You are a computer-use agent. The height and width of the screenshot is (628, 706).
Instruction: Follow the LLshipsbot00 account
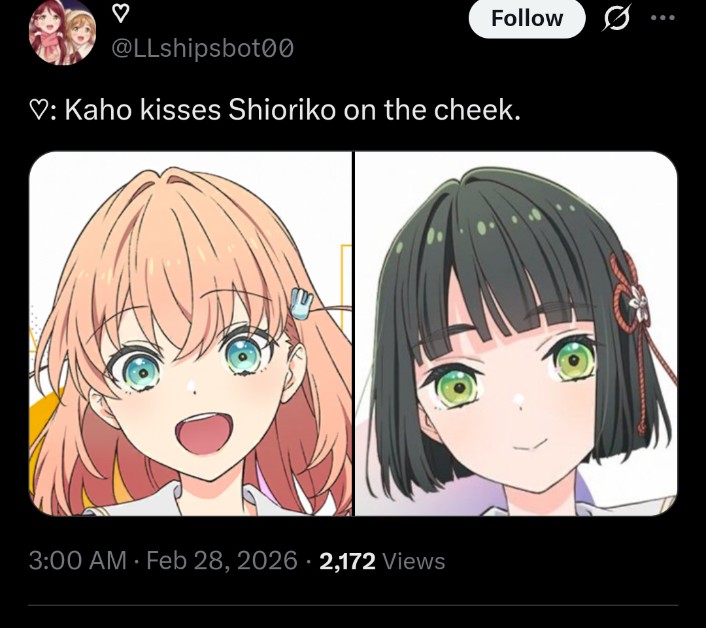[527, 18]
